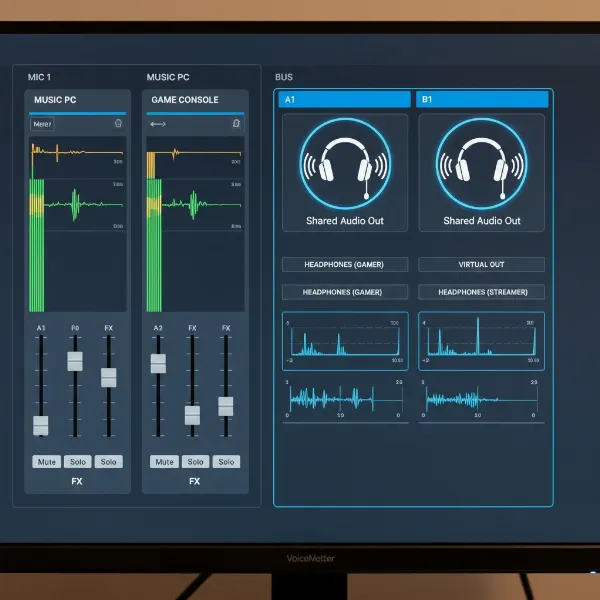Open the HEADPHONES (STREAMER) device selector
This screenshot has width=600, height=600.
(x=481, y=292)
